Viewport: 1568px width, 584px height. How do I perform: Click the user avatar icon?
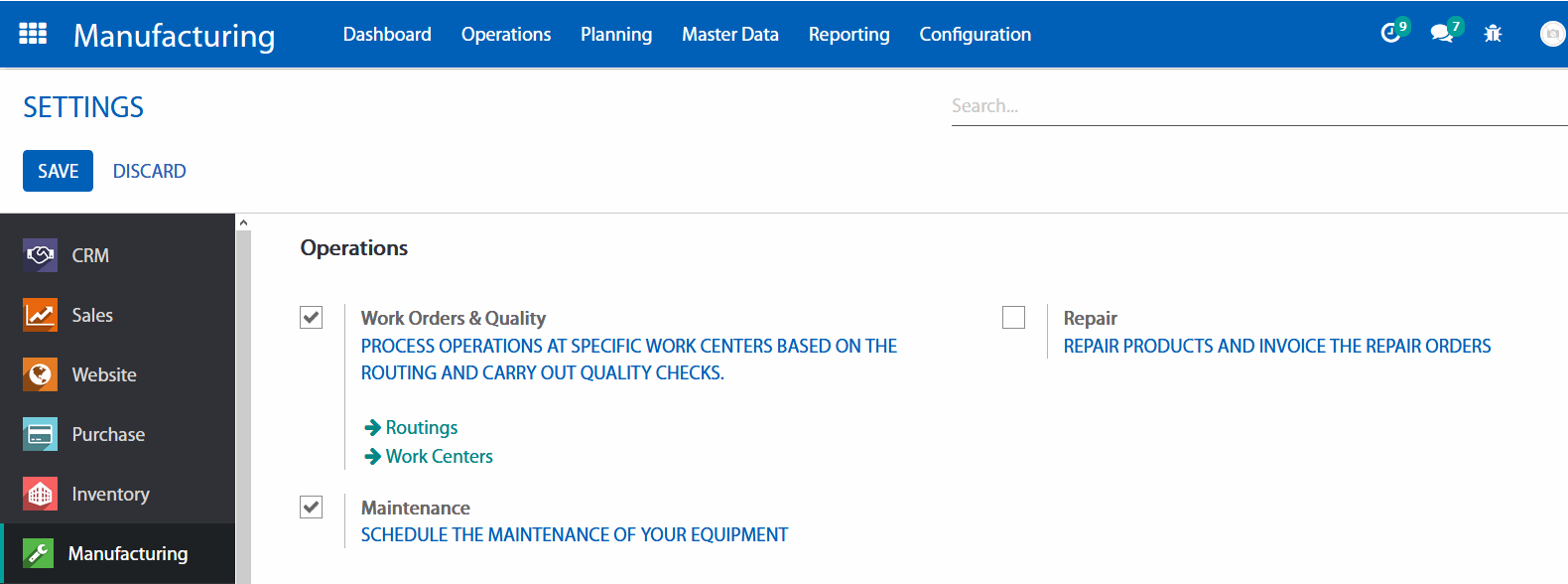(x=1552, y=34)
